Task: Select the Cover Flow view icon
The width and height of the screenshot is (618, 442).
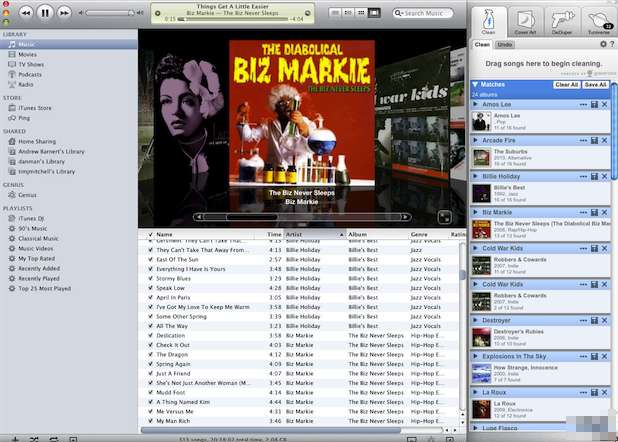Action: [x=374, y=13]
